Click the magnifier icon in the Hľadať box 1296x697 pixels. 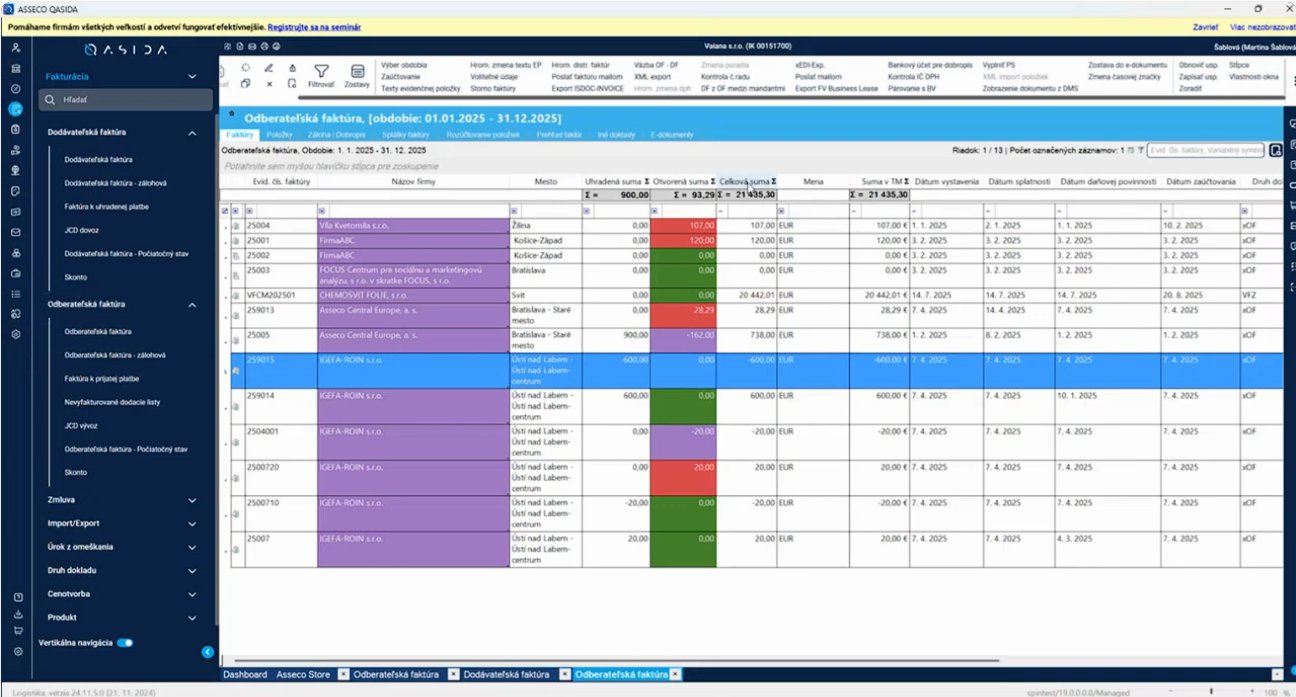[48, 100]
